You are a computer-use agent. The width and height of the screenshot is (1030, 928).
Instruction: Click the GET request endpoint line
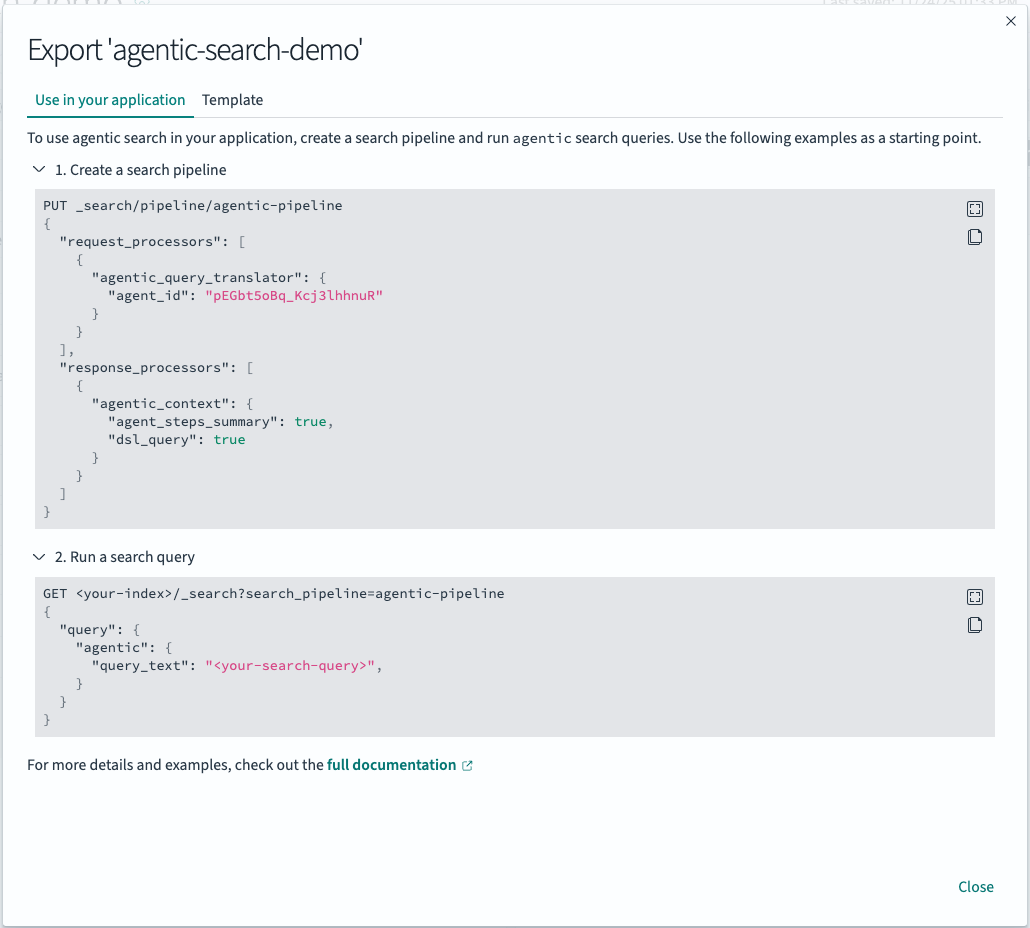(273, 593)
